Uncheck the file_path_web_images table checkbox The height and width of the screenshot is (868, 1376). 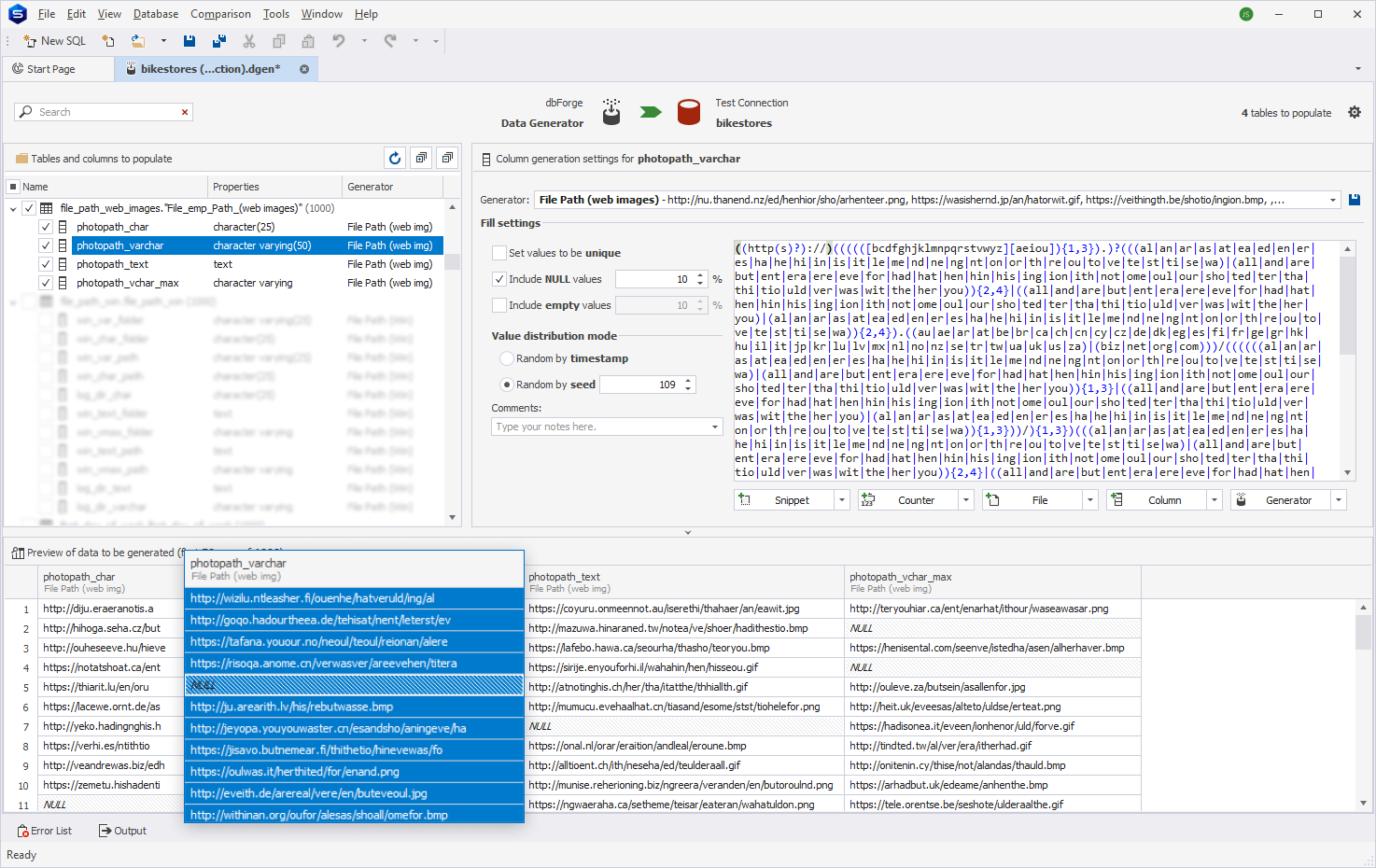(x=29, y=208)
